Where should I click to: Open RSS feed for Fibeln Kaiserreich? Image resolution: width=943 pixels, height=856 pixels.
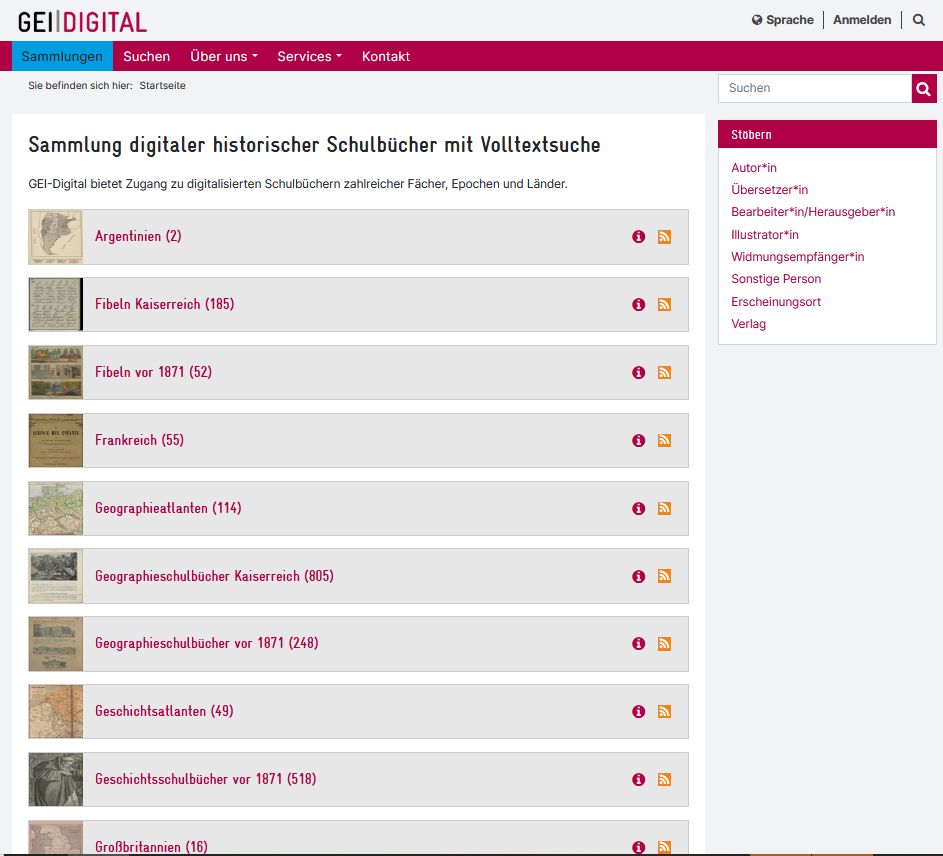[x=665, y=305]
